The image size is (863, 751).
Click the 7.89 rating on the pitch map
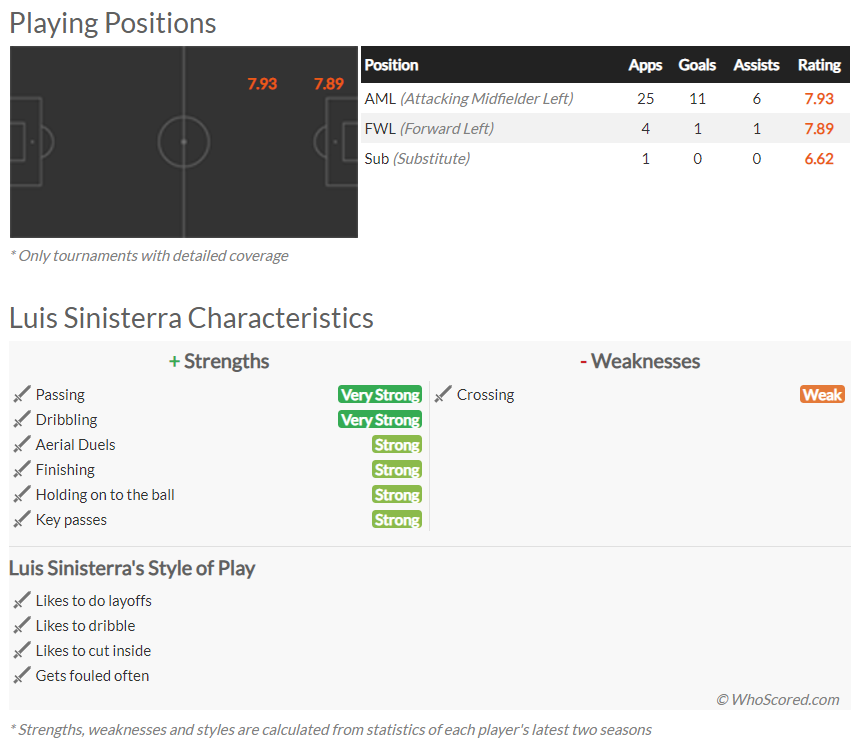coord(329,84)
